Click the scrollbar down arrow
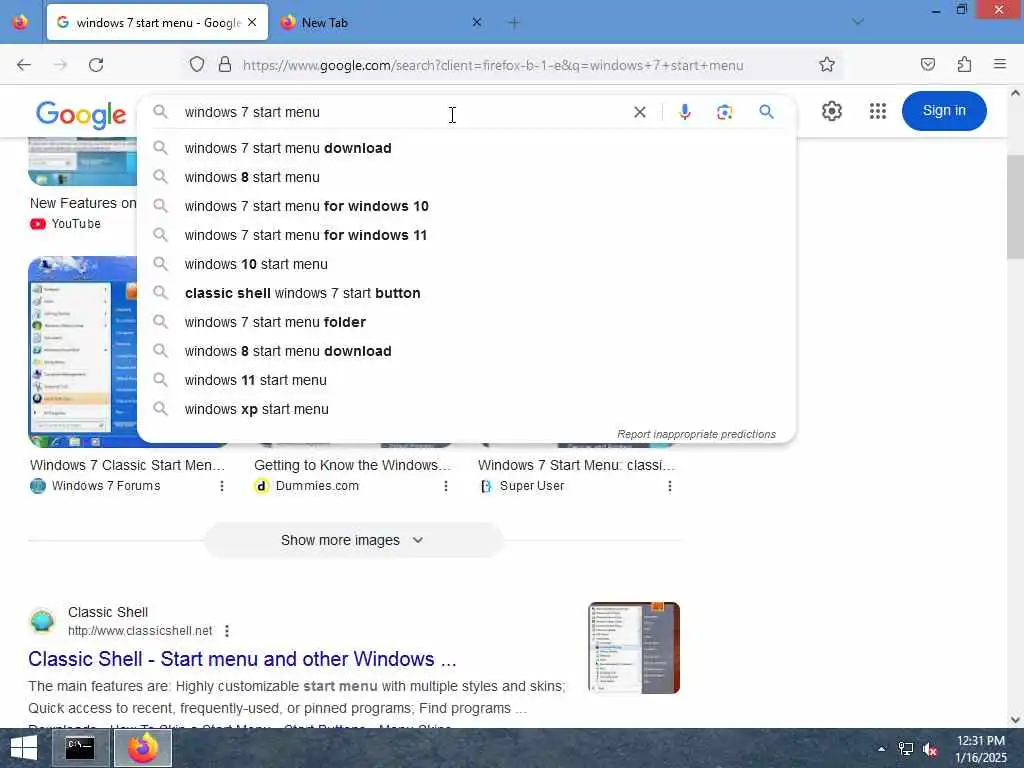The height and width of the screenshot is (768, 1024). (1015, 720)
